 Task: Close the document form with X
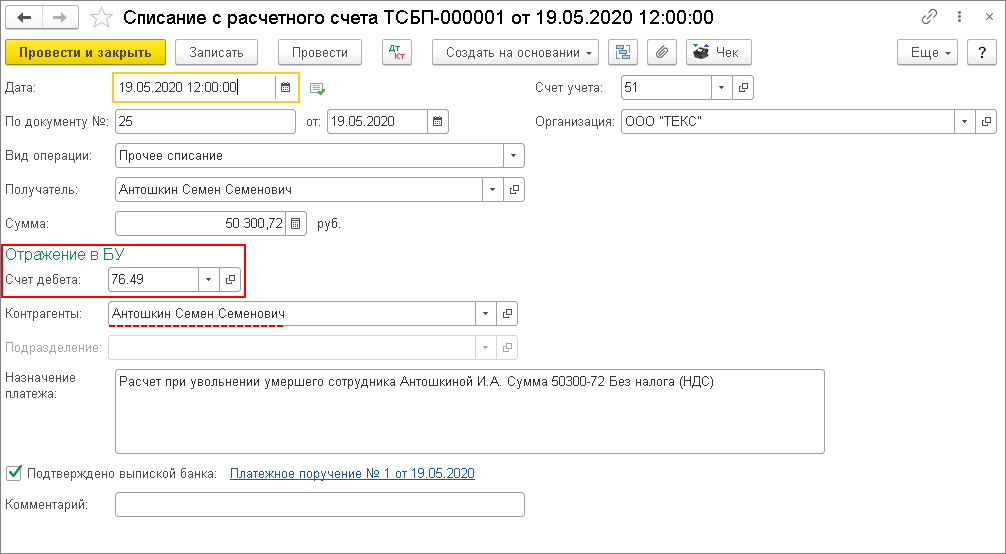tap(989, 18)
